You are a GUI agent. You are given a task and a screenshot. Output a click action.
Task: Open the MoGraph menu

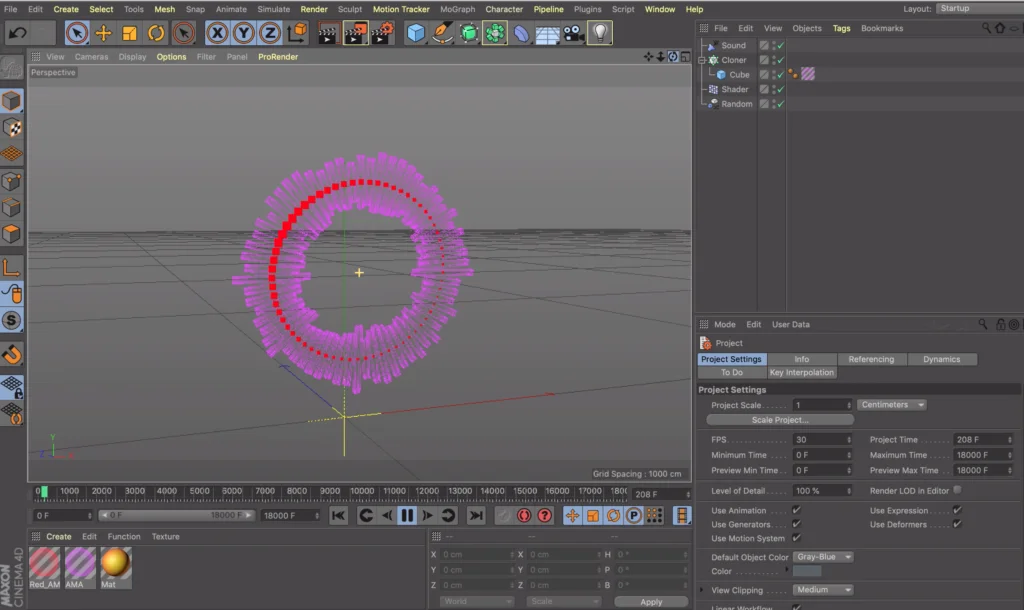coord(458,9)
